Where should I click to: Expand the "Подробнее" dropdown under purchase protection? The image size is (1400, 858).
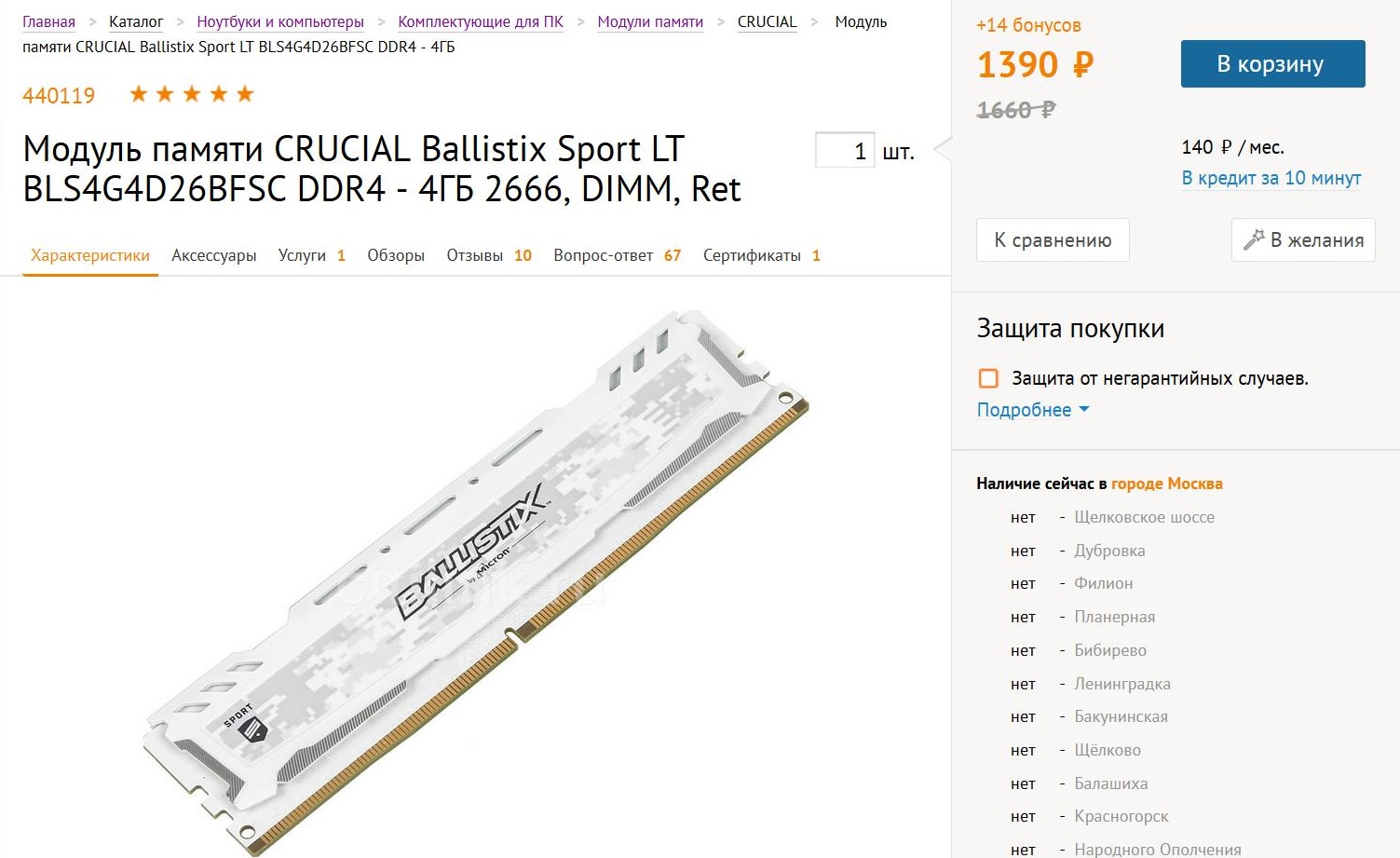(x=1032, y=410)
